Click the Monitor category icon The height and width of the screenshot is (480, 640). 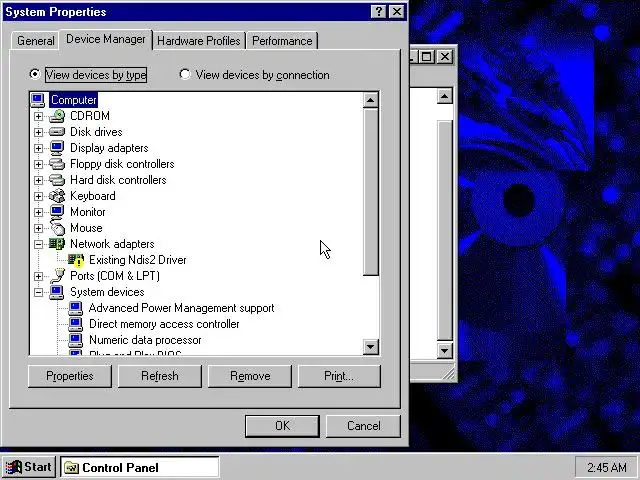pyautogui.click(x=57, y=212)
